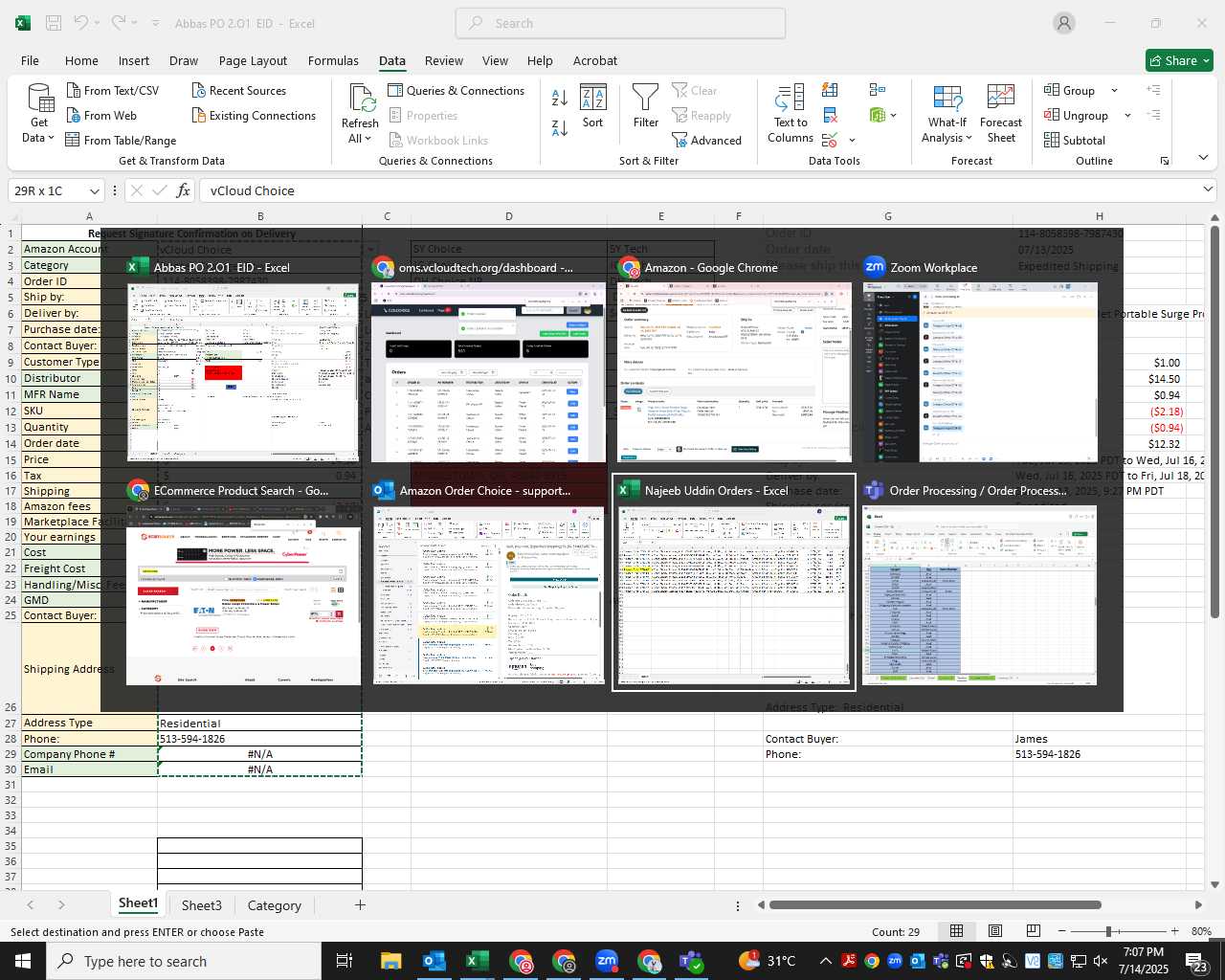Open the custom Sort dialog
1225x980 pixels.
(593, 105)
